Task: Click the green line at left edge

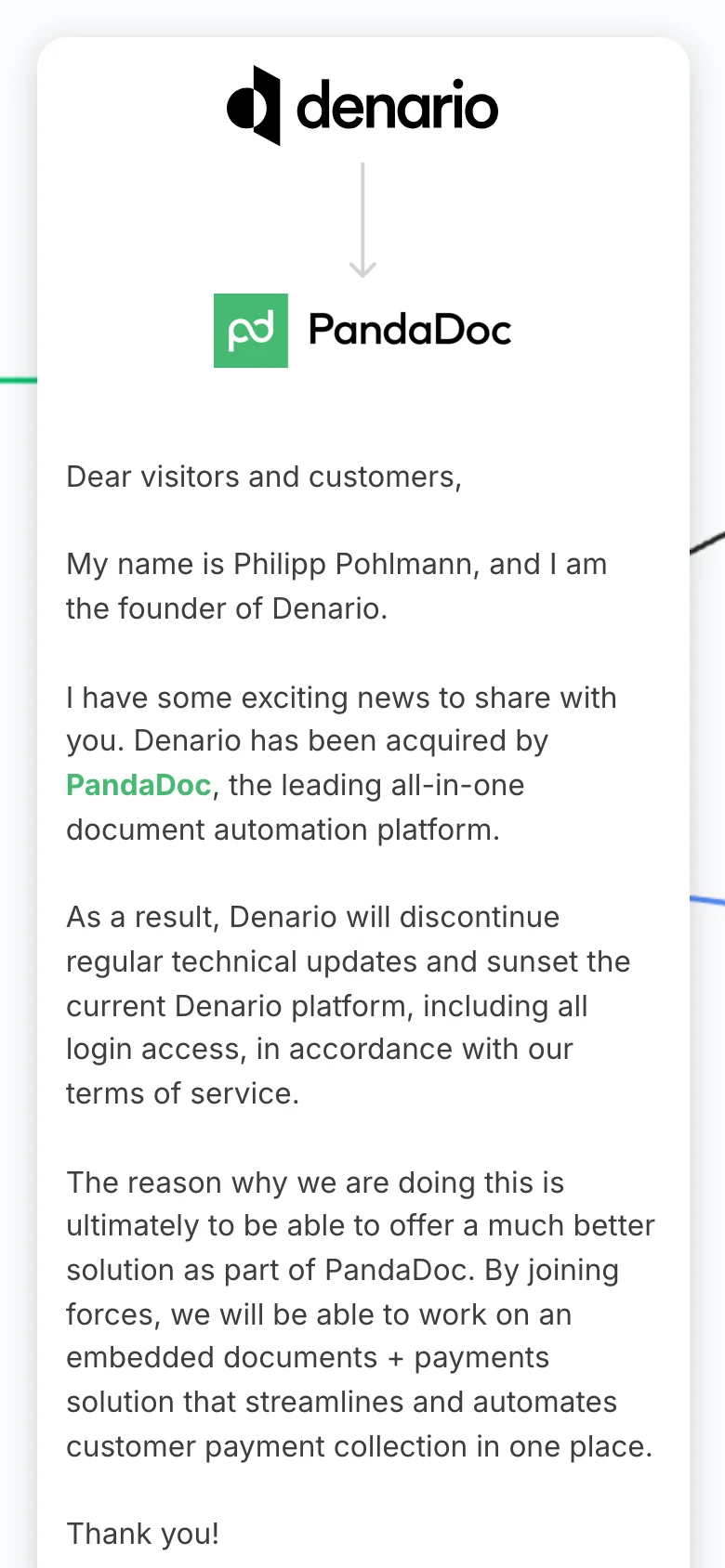Action: [x=17, y=380]
